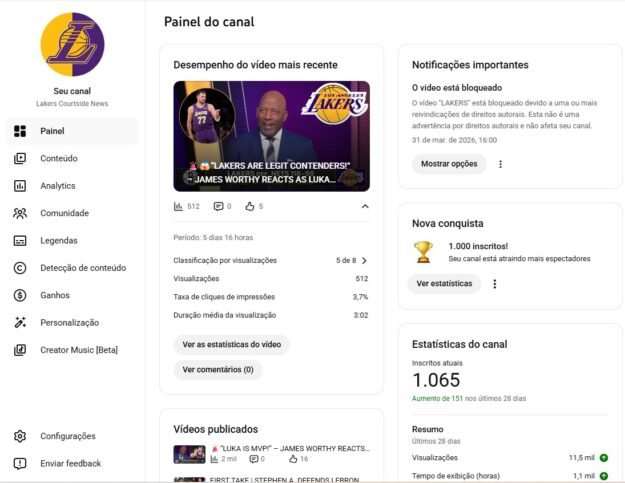Open the Legendas subtitles icon
The height and width of the screenshot is (483, 625).
click(x=20, y=241)
